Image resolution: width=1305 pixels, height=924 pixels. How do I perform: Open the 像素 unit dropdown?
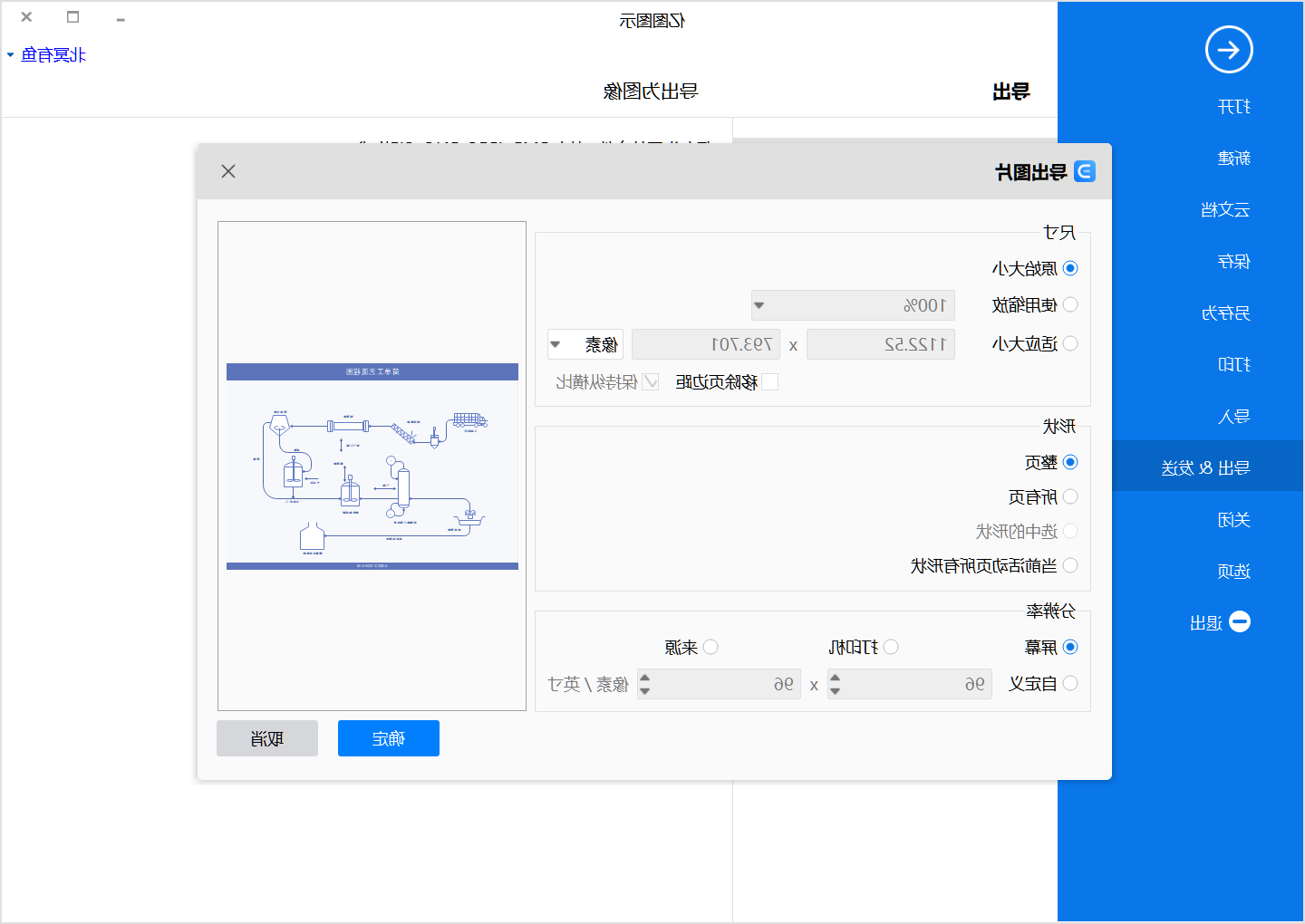(585, 344)
